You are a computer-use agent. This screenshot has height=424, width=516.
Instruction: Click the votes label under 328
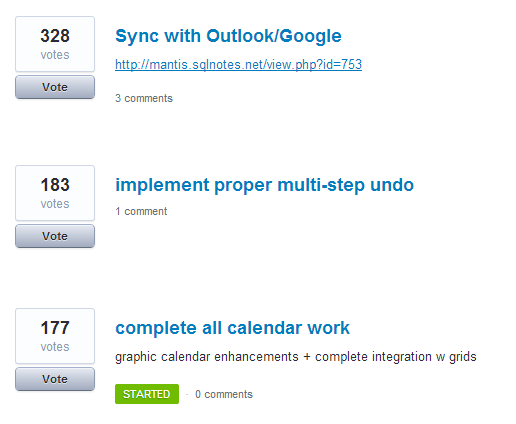[x=55, y=55]
